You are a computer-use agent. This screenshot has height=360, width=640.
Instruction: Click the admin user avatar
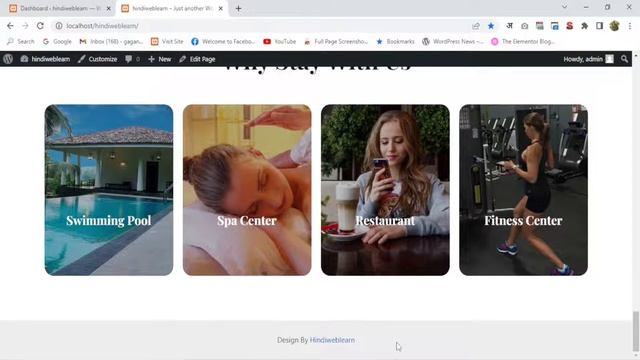click(609, 59)
